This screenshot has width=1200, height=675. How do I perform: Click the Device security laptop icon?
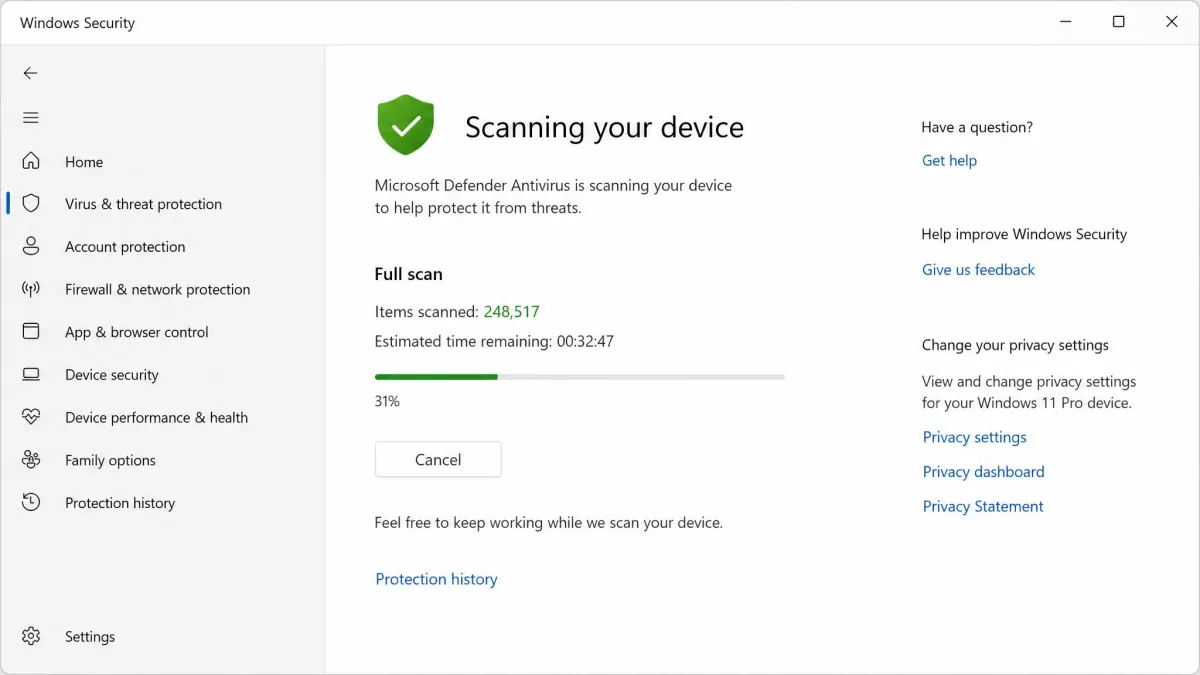click(x=31, y=375)
